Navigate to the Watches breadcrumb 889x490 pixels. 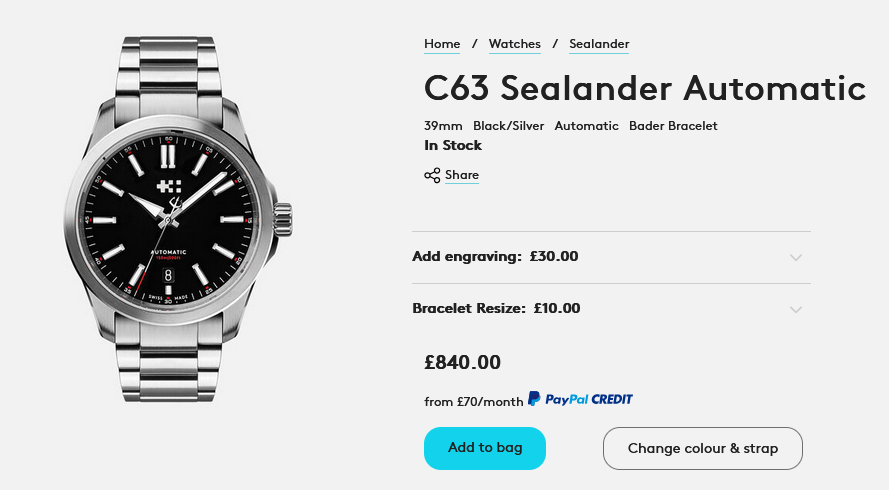(x=514, y=44)
